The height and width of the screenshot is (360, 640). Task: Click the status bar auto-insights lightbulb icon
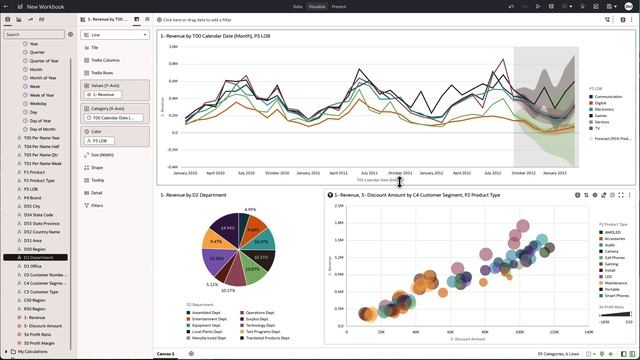click(602, 354)
